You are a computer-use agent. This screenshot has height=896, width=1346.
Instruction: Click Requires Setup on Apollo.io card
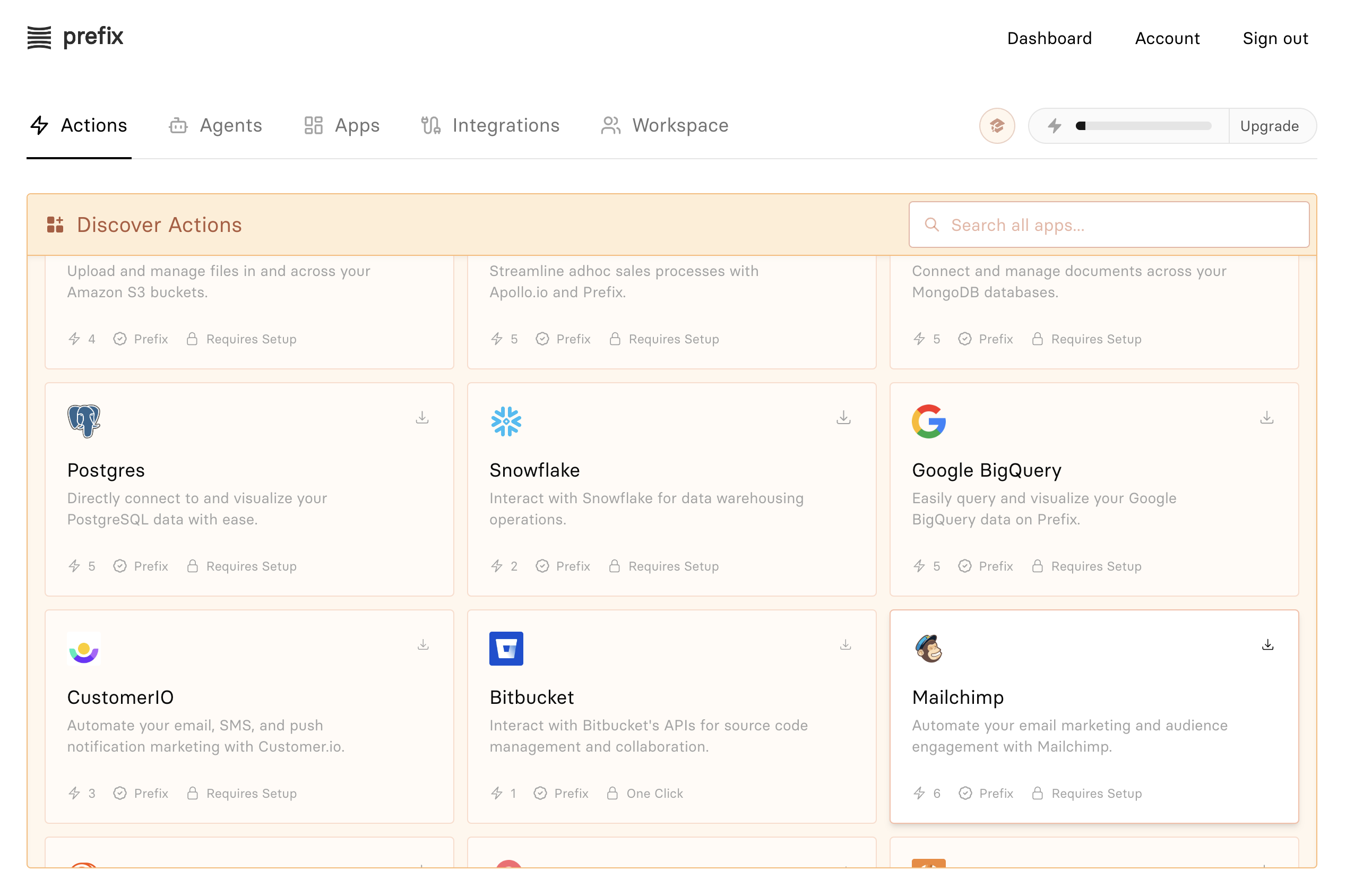[x=674, y=339]
